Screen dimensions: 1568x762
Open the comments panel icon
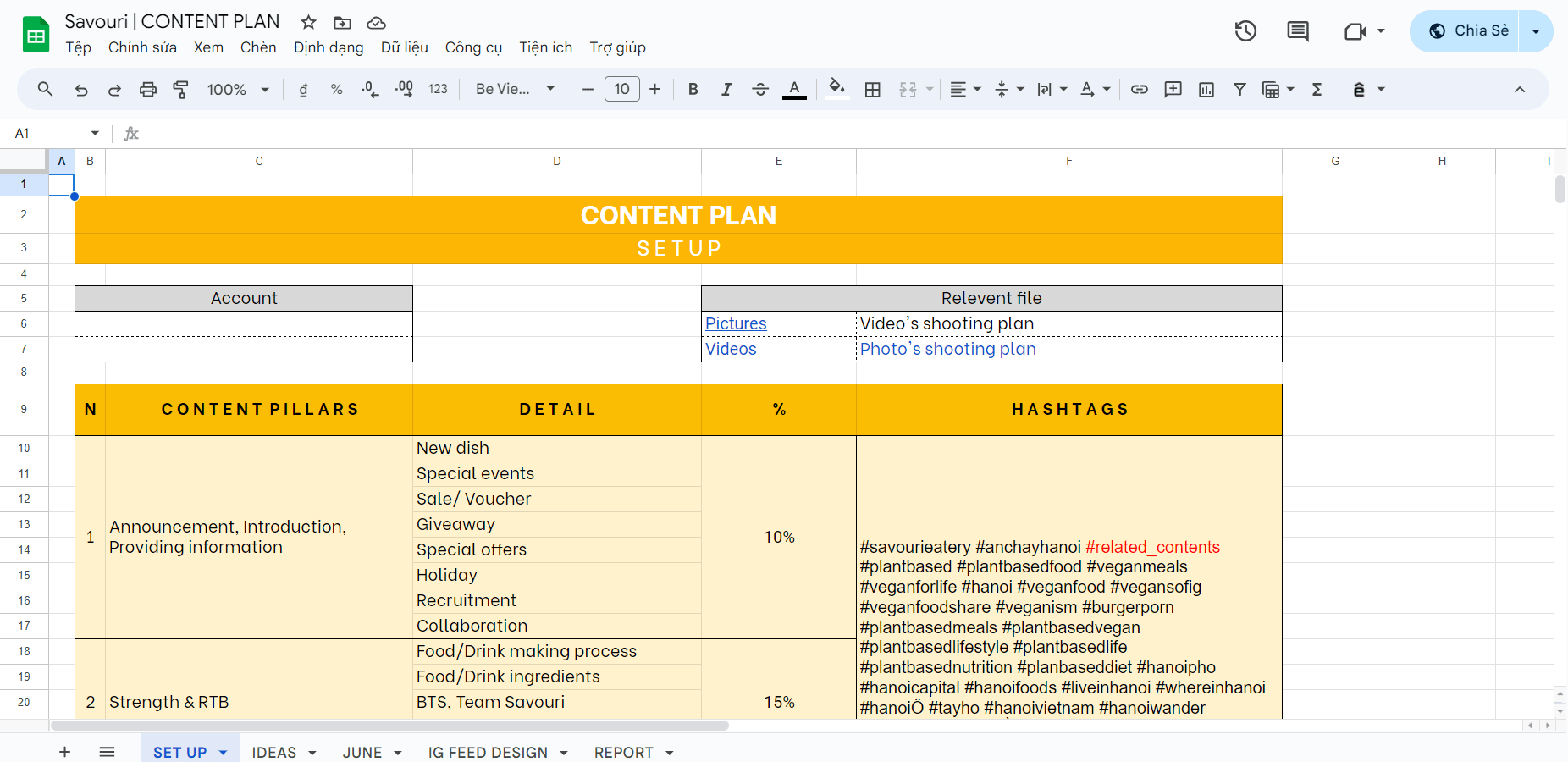[x=1298, y=31]
